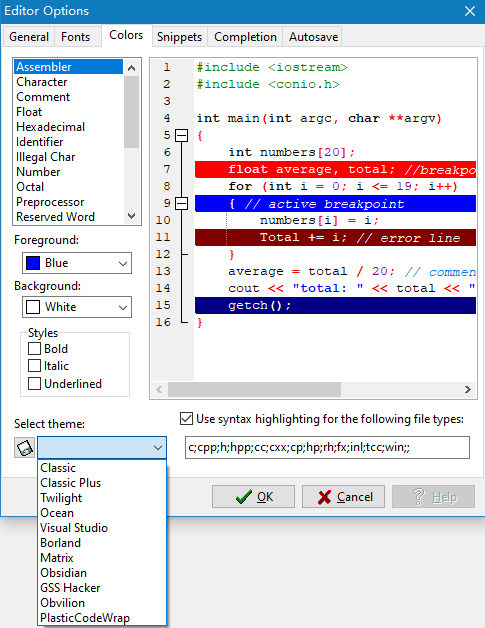
Task: Apply the Obsidian theme
Action: click(x=102, y=573)
